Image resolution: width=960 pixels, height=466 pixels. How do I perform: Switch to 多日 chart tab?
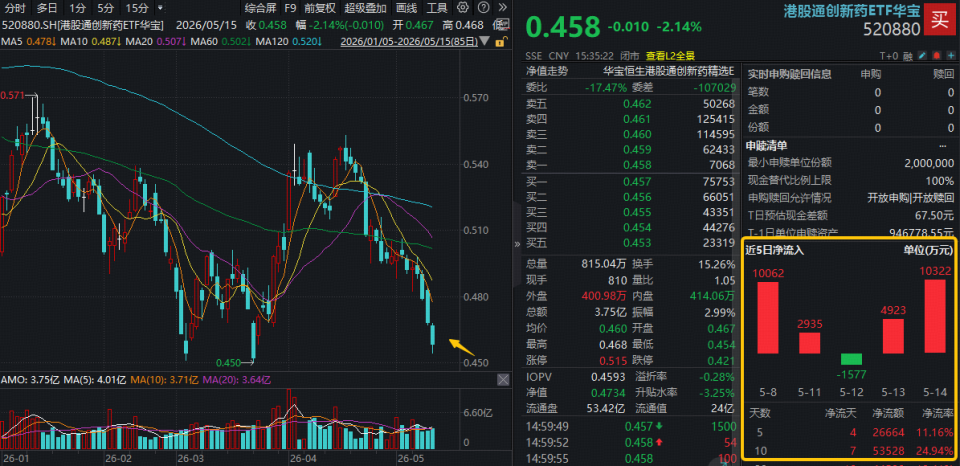[x=47, y=8]
